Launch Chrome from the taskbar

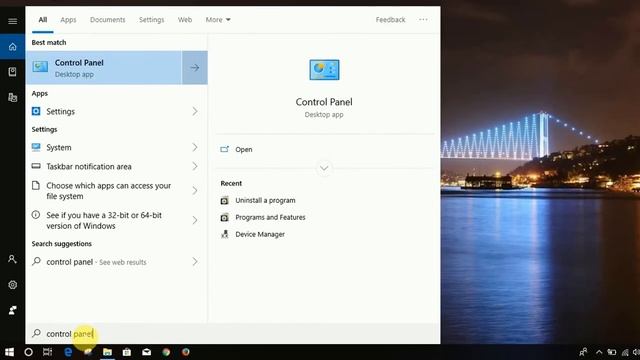[x=166, y=352]
